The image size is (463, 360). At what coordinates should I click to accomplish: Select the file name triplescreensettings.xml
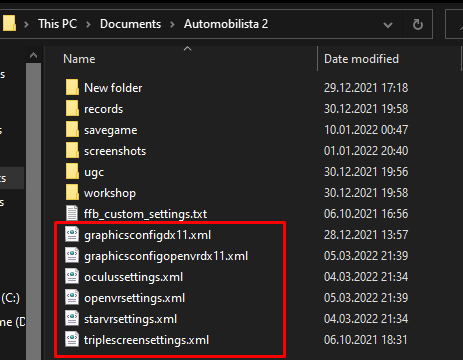pyautogui.click(x=146, y=340)
